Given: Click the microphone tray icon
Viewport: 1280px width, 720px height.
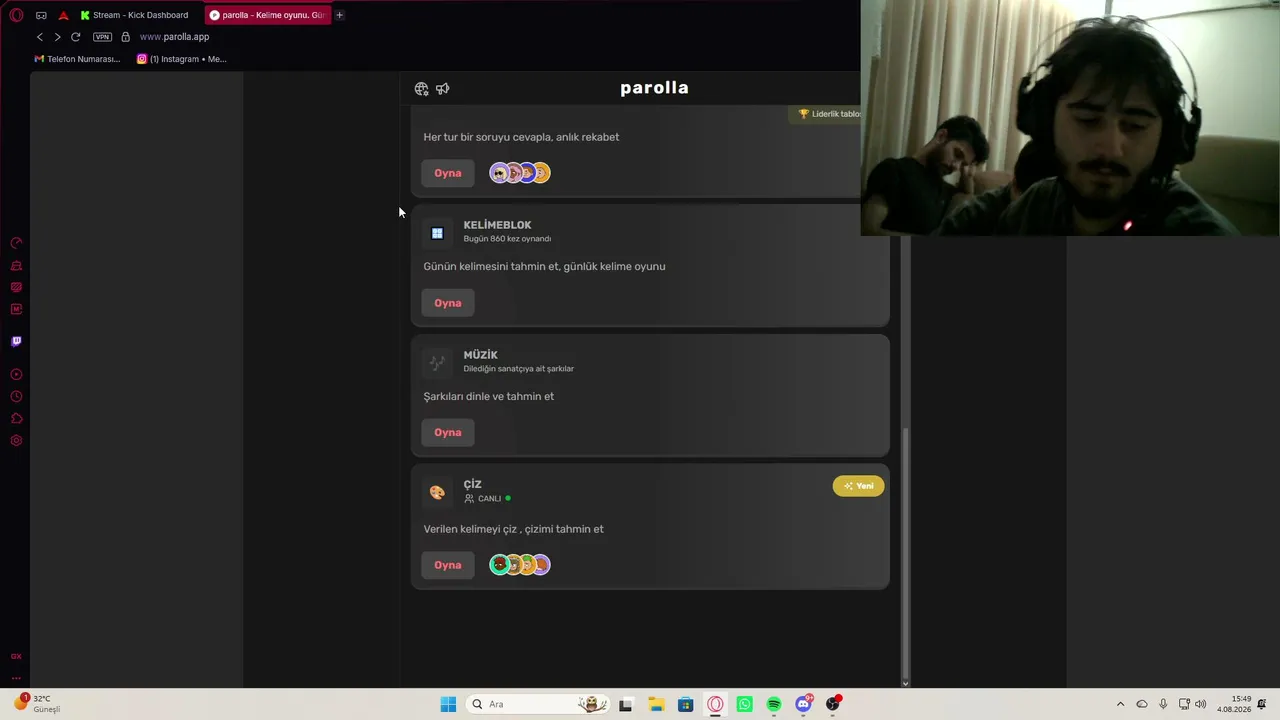Looking at the screenshot, I should click(1163, 704).
